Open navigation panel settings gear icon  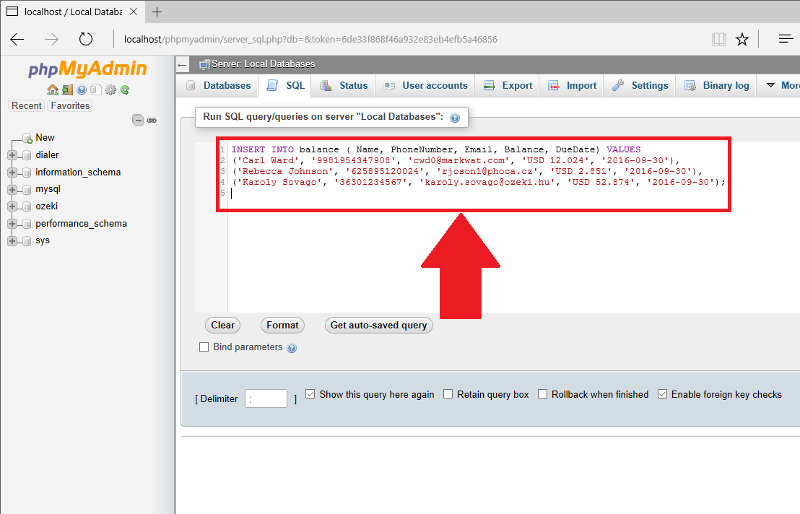[110, 90]
